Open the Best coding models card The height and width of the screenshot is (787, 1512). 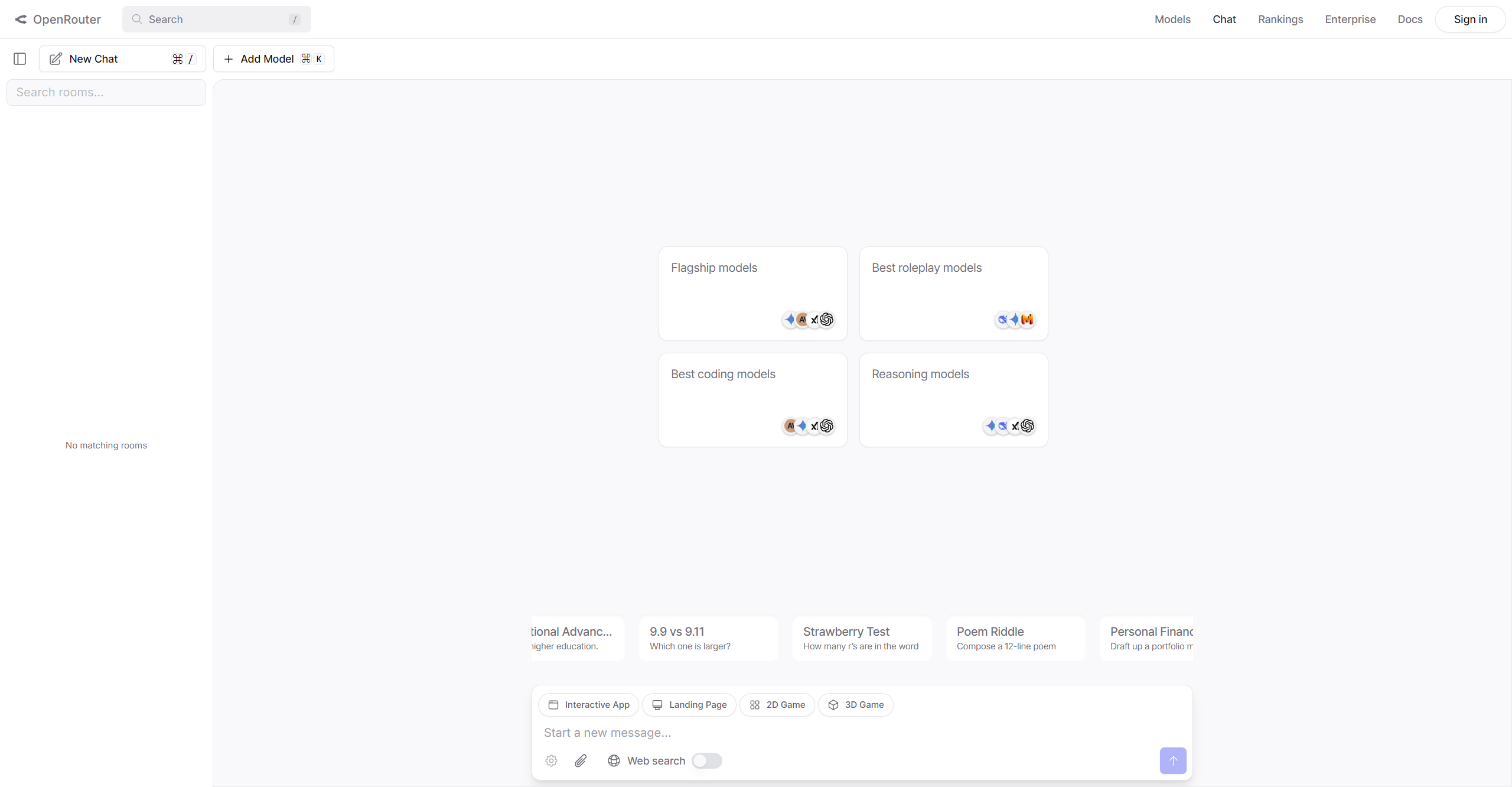click(x=752, y=399)
